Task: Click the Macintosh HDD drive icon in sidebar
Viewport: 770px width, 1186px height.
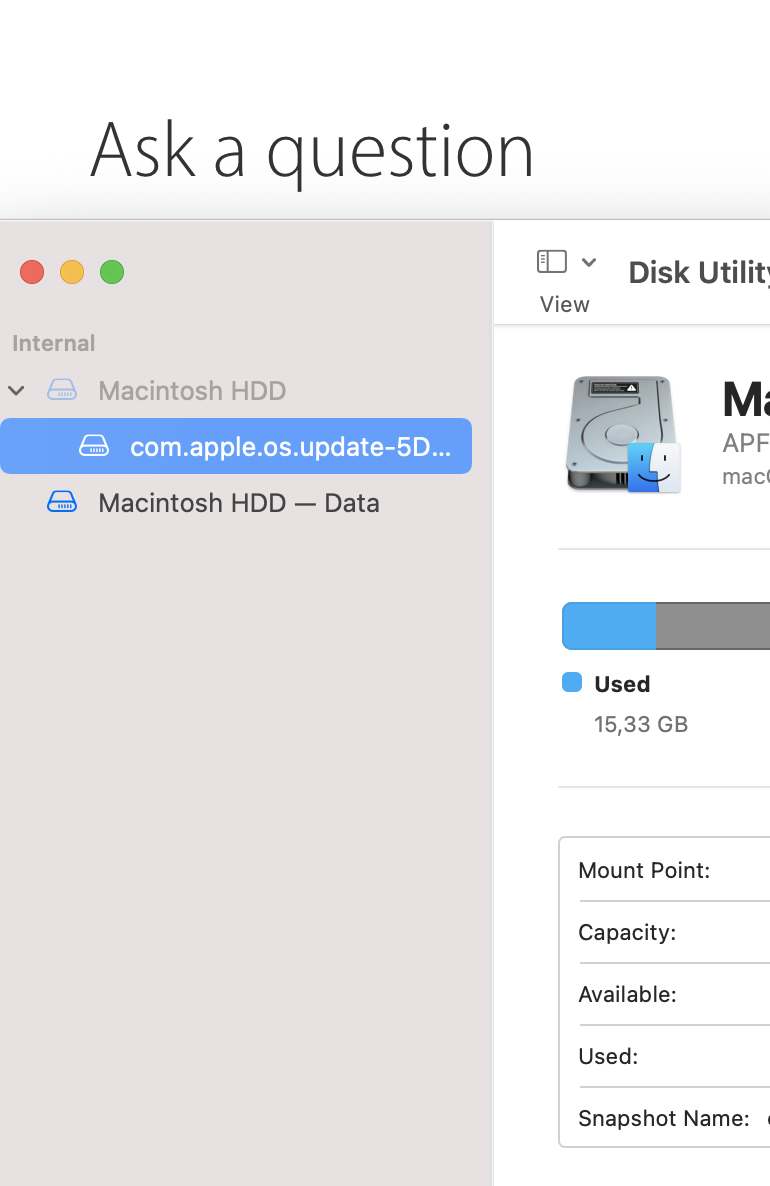Action: [x=62, y=390]
